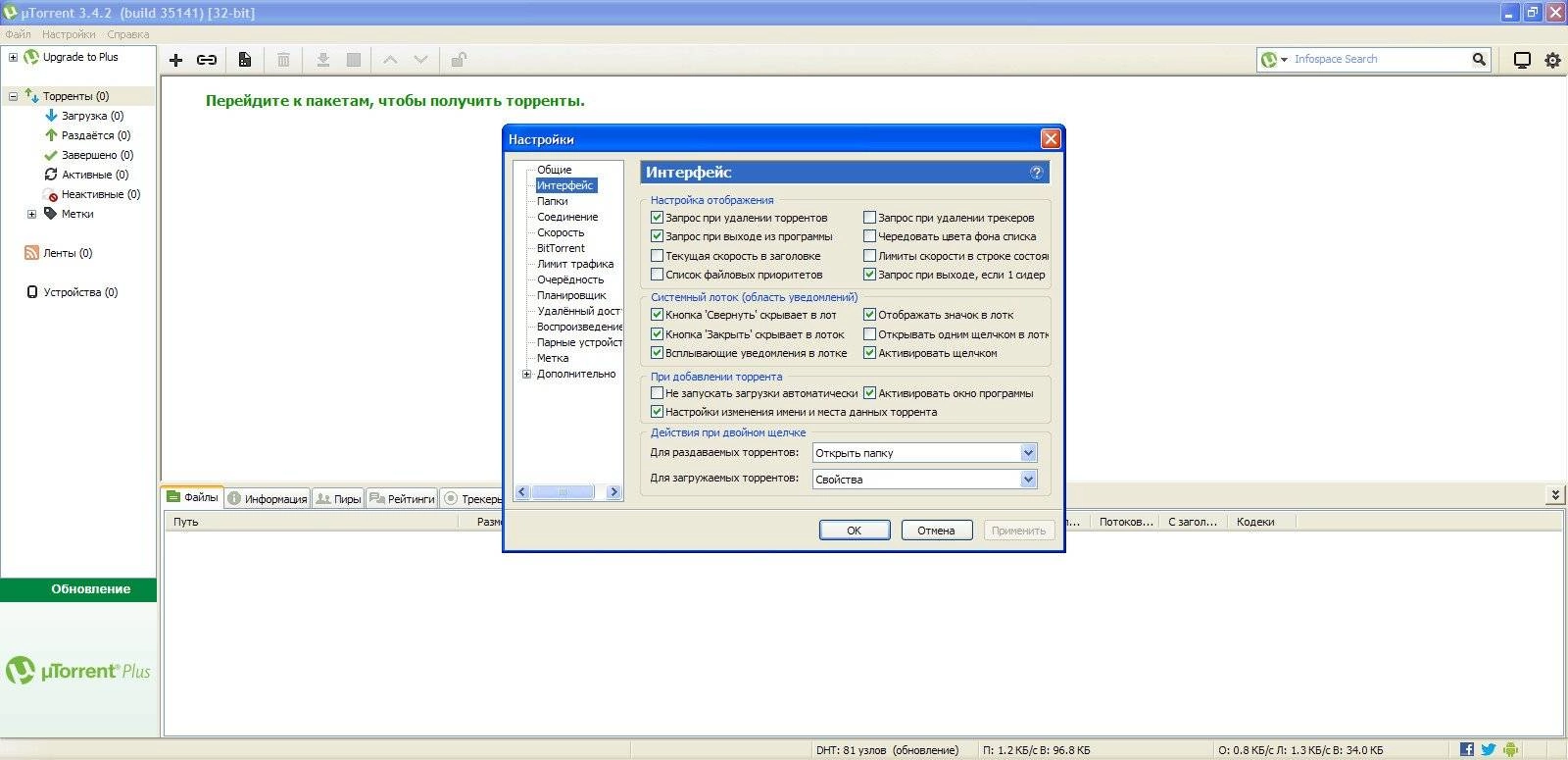Remove torrent trash icon in toolbar
Viewport: 1568px width, 760px height.
[x=283, y=60]
